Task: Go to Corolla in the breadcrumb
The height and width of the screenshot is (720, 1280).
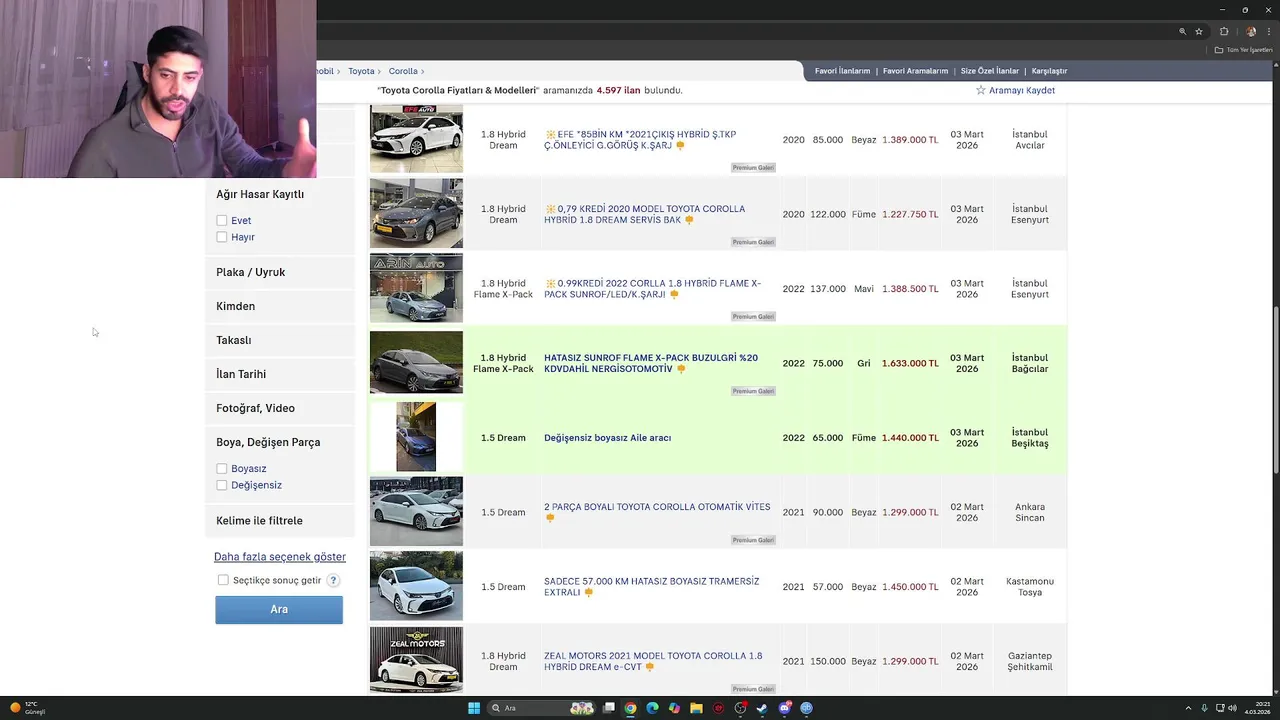Action: (403, 71)
